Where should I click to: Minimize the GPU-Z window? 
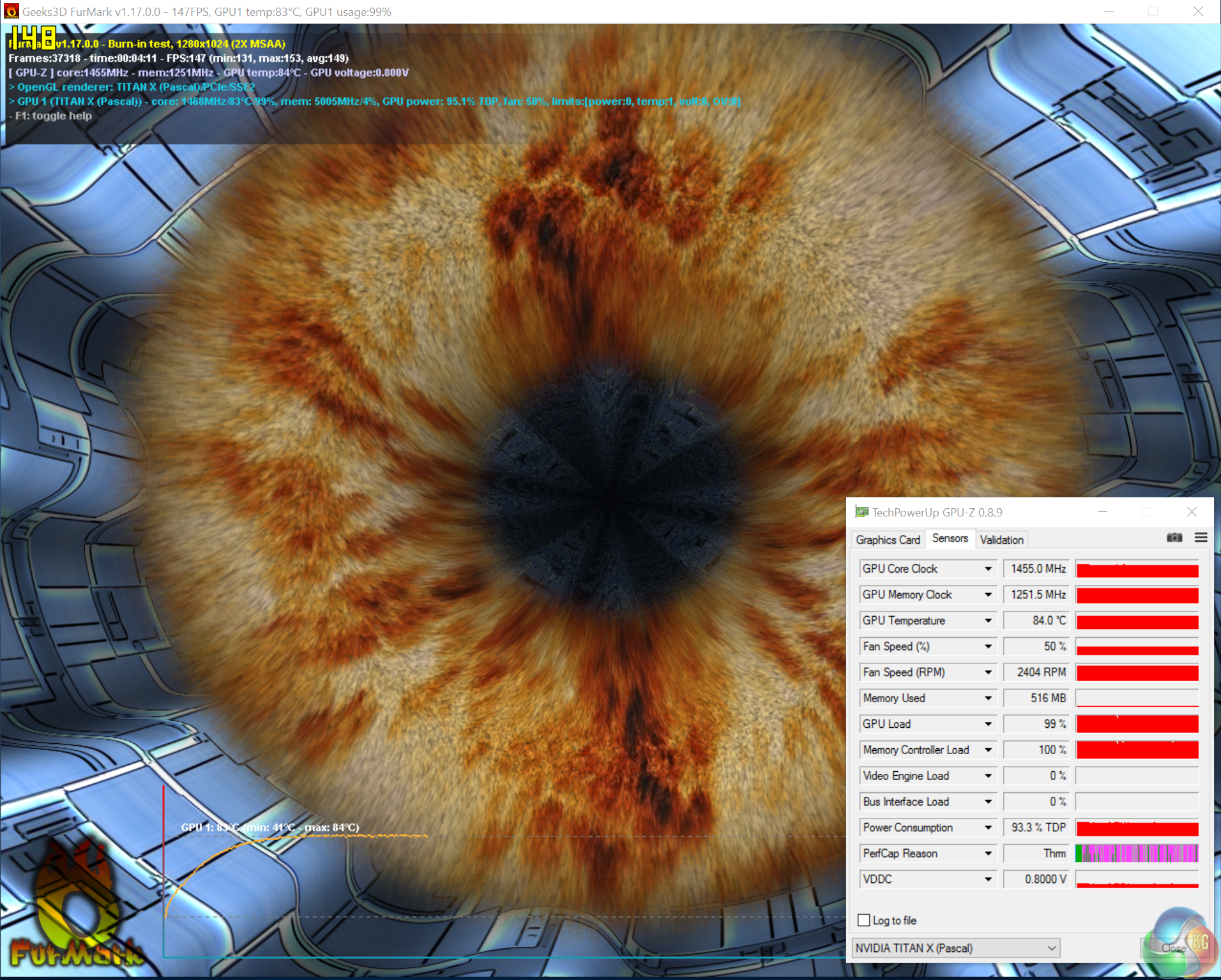pyautogui.click(x=1102, y=512)
